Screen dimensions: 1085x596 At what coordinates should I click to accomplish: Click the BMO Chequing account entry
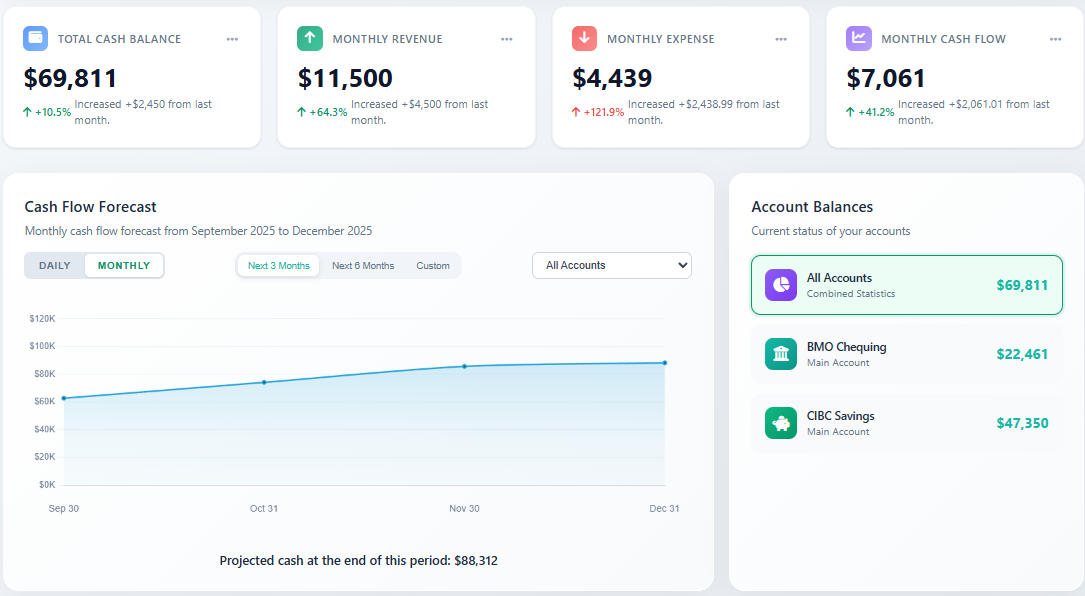(x=906, y=354)
